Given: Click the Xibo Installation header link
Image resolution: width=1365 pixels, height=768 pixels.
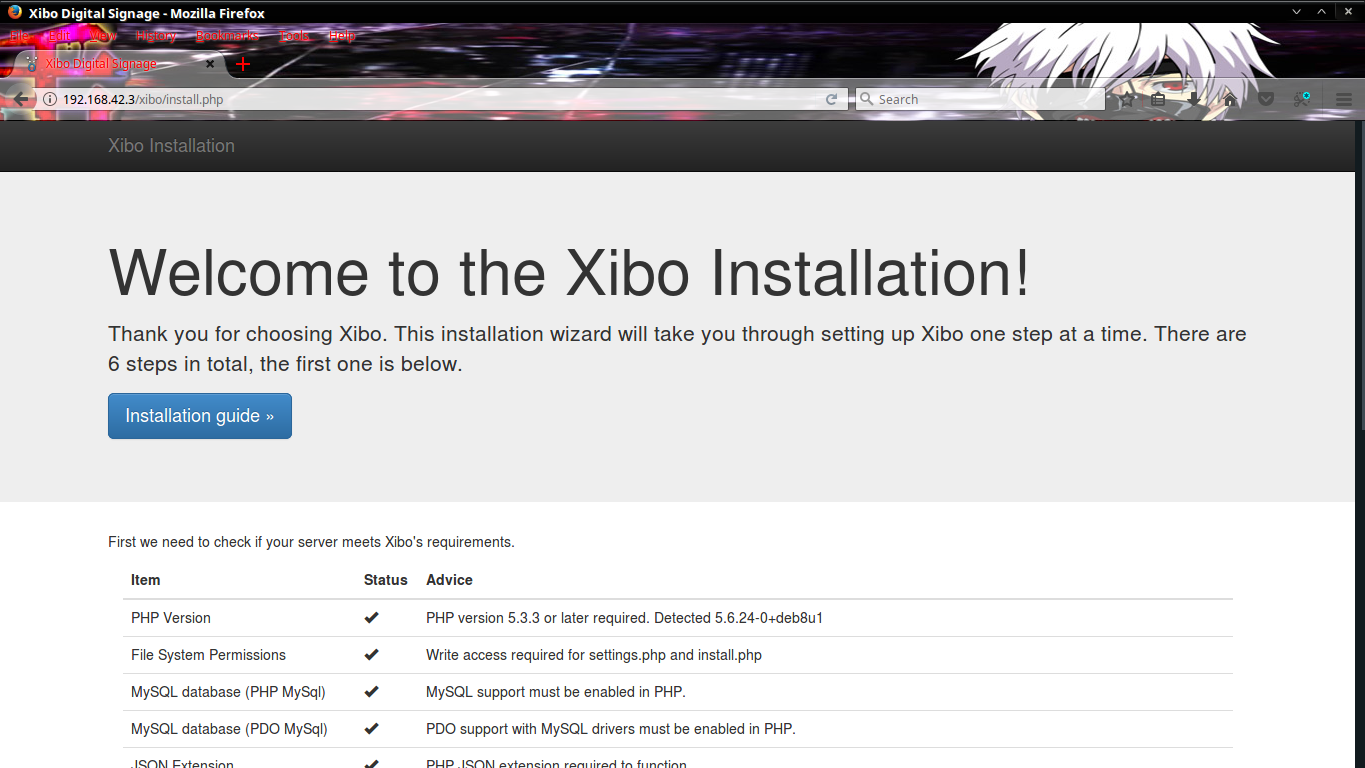Looking at the screenshot, I should click(x=171, y=146).
